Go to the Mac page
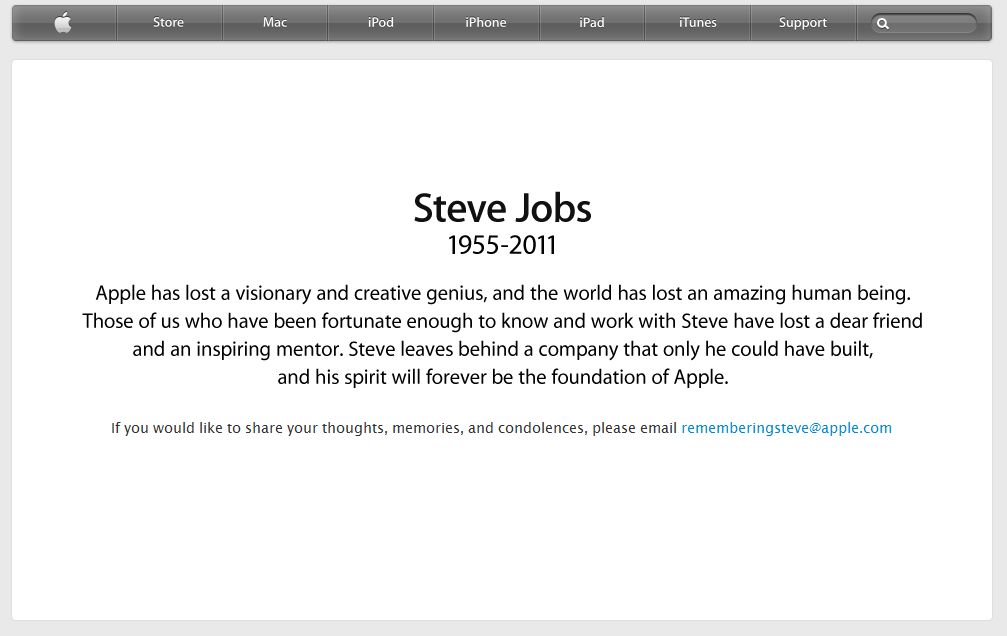This screenshot has height=636, width=1007. (275, 22)
